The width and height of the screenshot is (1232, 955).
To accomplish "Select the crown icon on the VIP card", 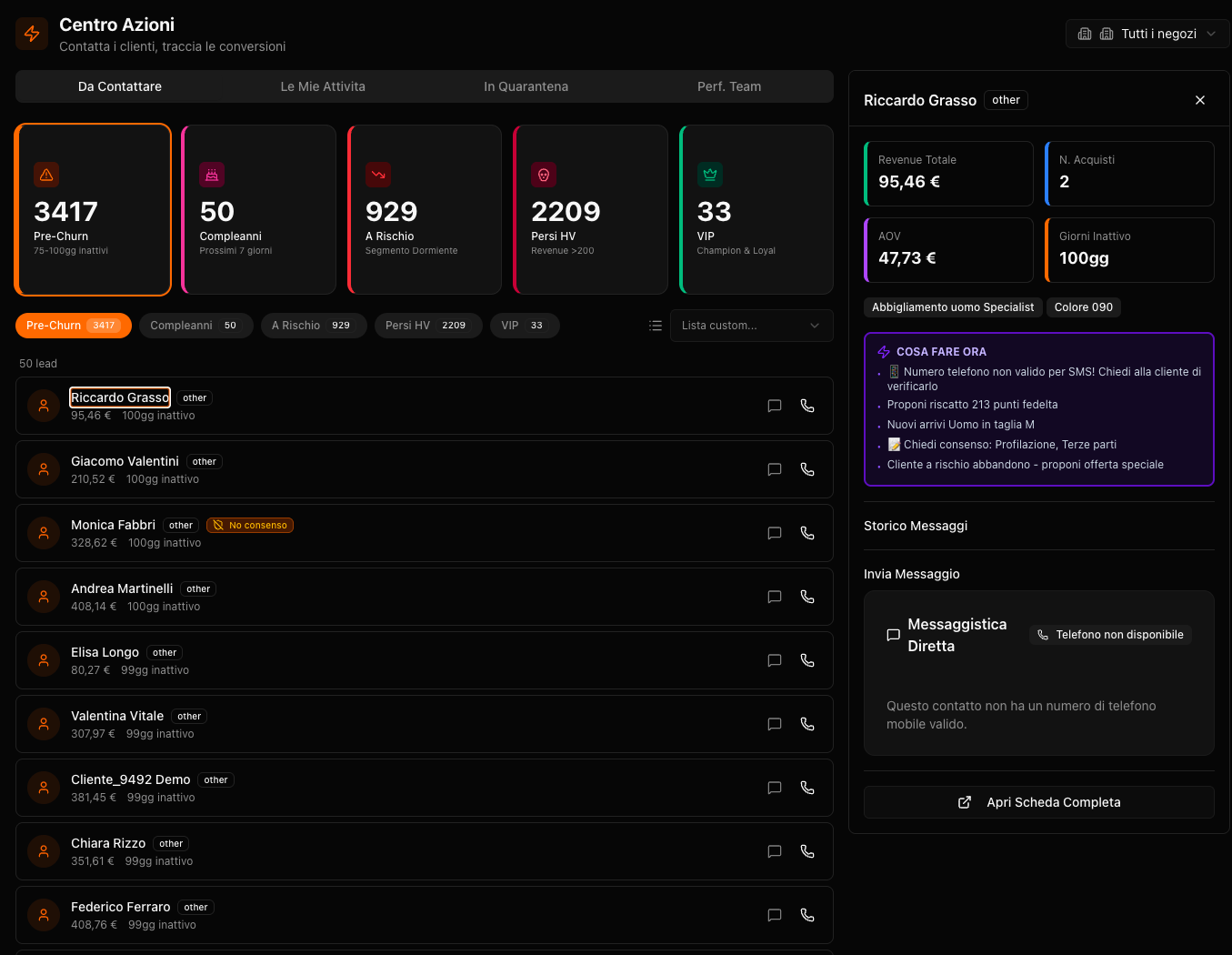I will pos(709,175).
